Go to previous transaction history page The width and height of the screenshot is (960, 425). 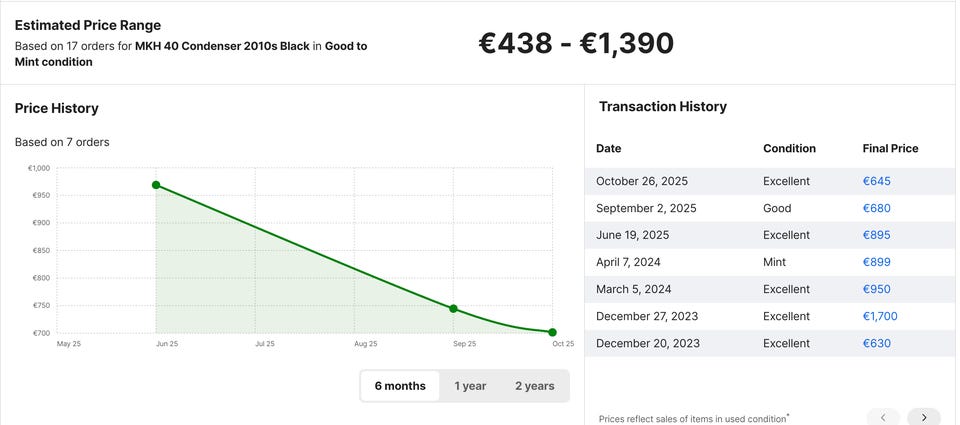883,416
